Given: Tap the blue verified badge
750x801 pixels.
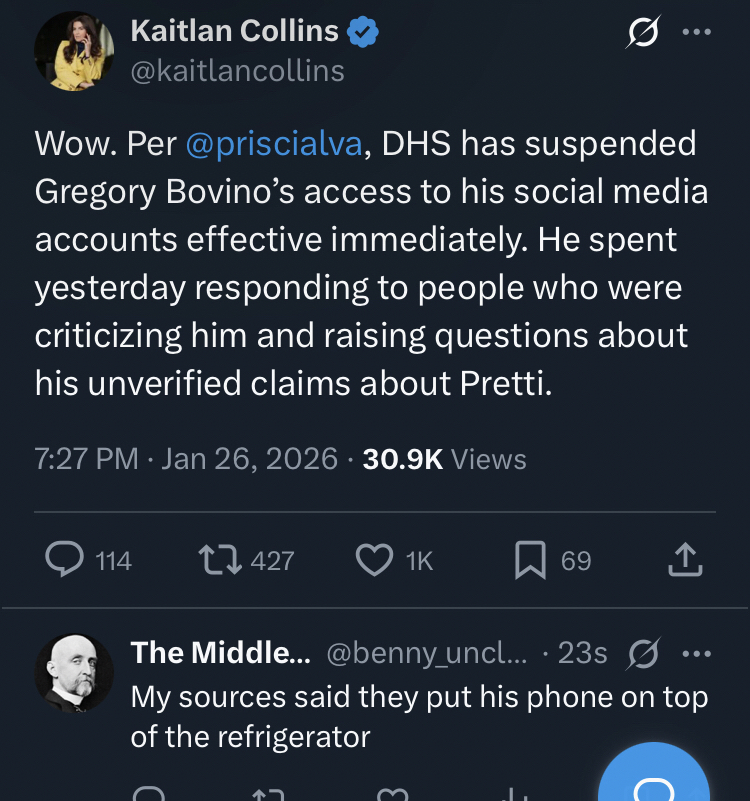Looking at the screenshot, I should [x=362, y=32].
